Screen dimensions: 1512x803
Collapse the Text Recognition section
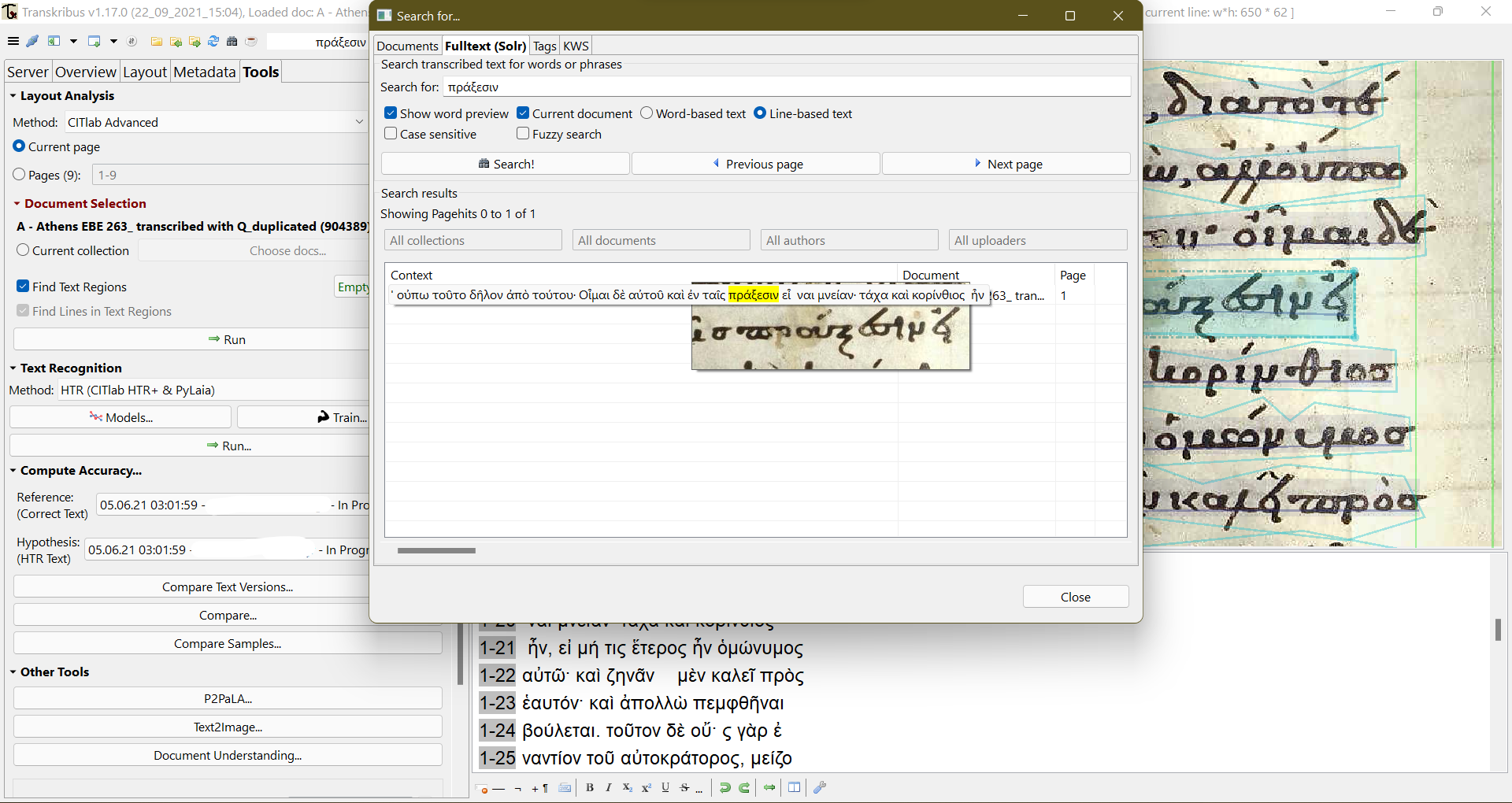(x=13, y=368)
